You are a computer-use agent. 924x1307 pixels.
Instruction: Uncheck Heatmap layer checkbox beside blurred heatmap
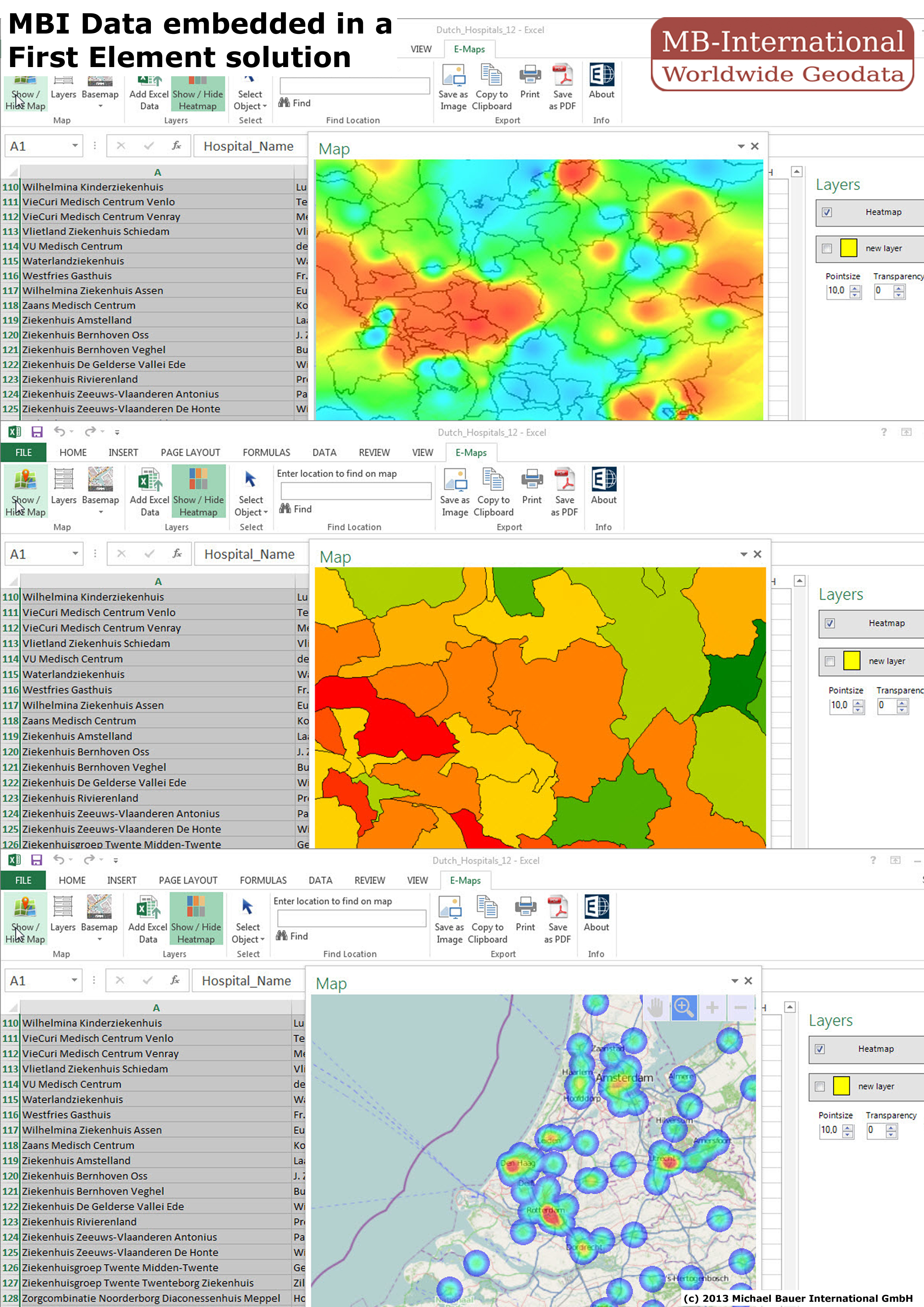[x=827, y=212]
